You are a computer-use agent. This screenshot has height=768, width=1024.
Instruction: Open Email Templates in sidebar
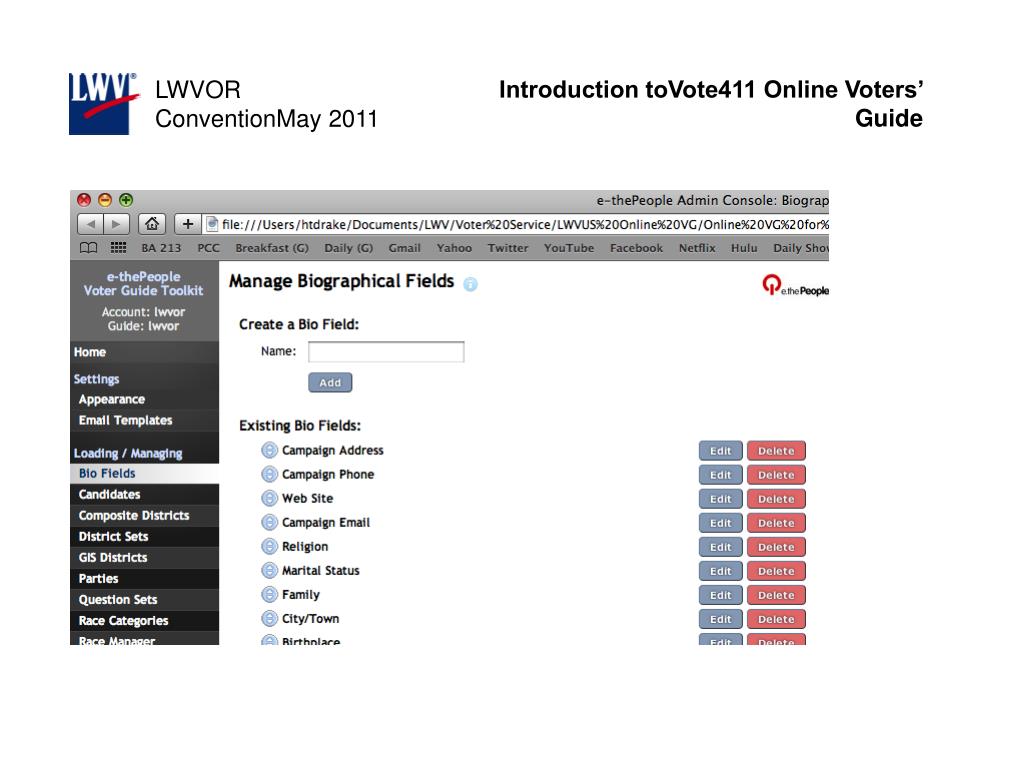(144, 420)
